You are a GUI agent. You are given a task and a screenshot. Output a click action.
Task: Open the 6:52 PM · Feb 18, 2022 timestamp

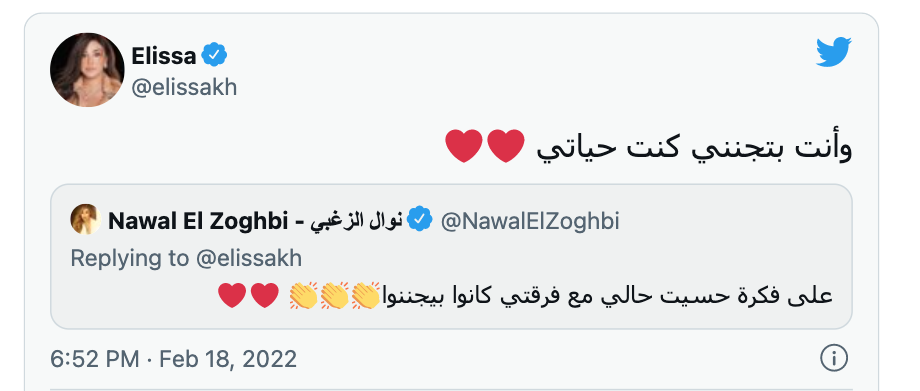click(174, 359)
